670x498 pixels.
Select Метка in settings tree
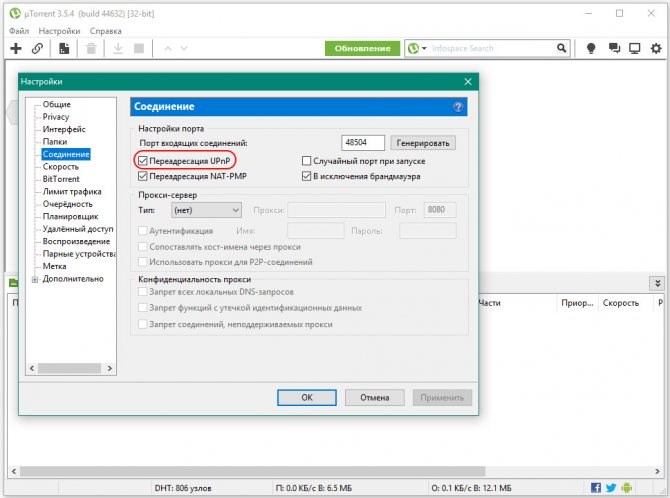point(54,266)
